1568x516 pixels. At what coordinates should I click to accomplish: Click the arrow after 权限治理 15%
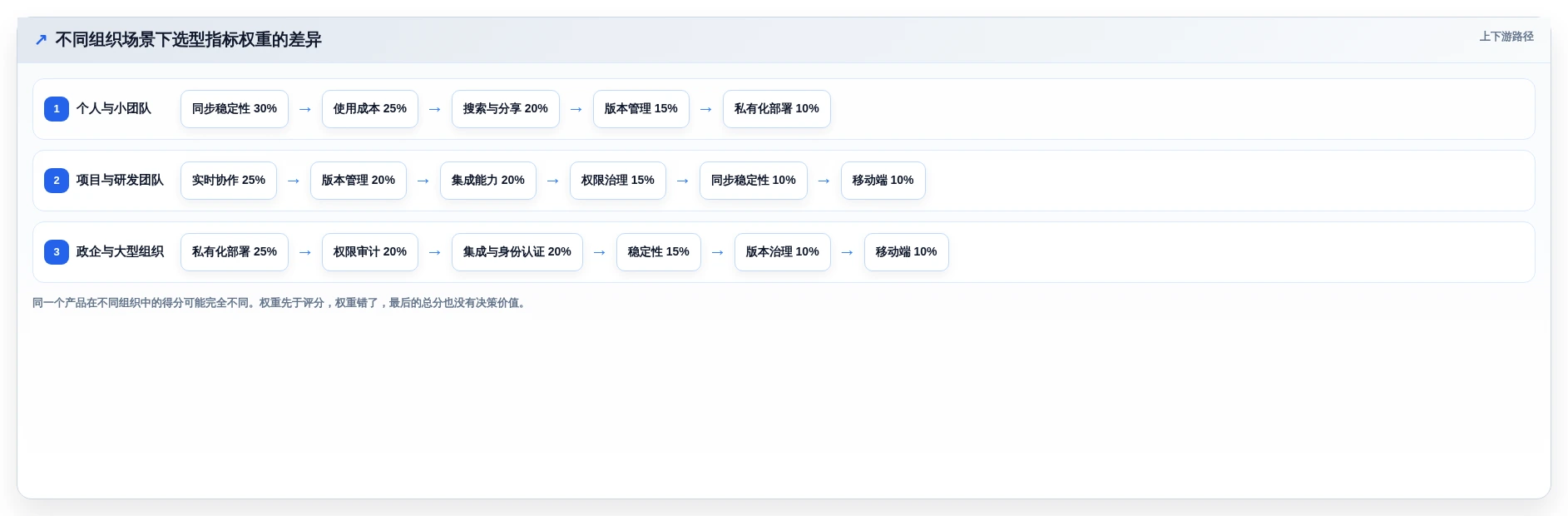pyautogui.click(x=683, y=181)
